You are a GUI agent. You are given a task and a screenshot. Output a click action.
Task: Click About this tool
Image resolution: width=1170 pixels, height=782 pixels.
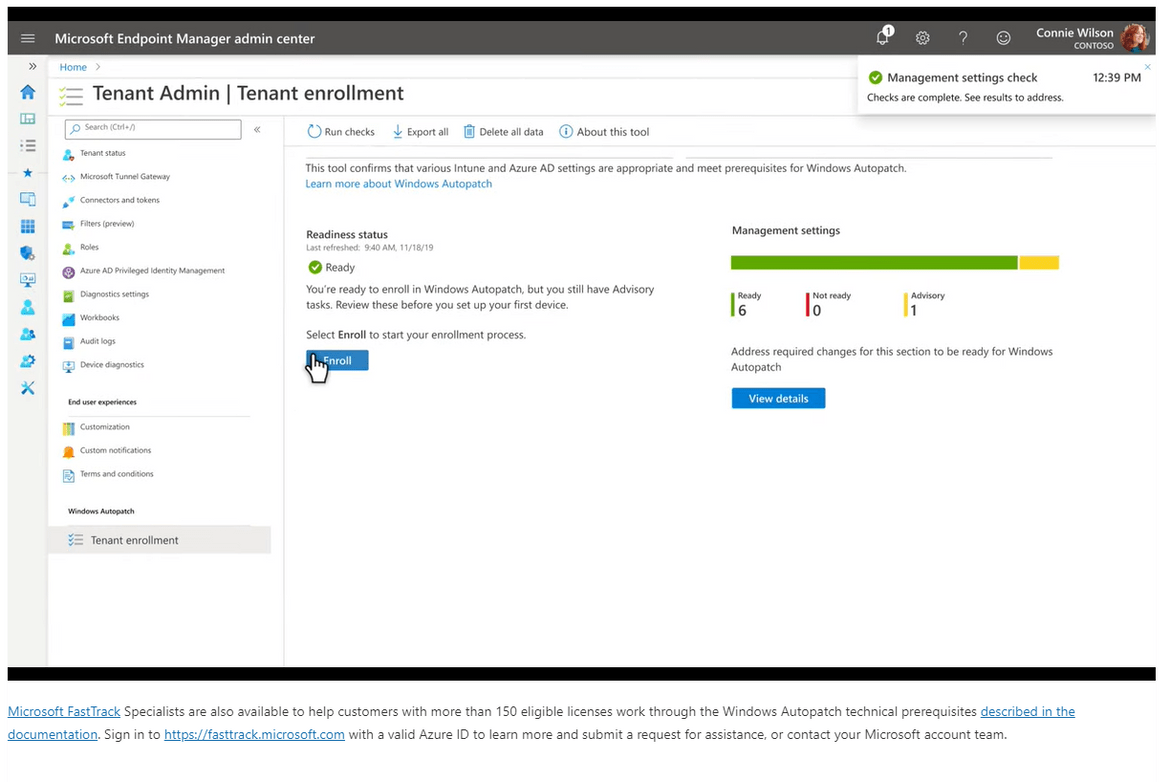(x=604, y=132)
